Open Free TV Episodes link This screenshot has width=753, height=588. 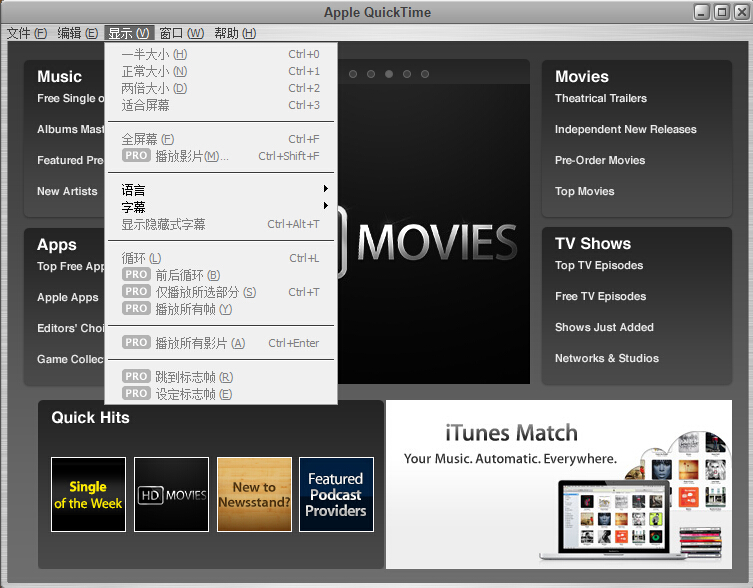click(x=600, y=296)
